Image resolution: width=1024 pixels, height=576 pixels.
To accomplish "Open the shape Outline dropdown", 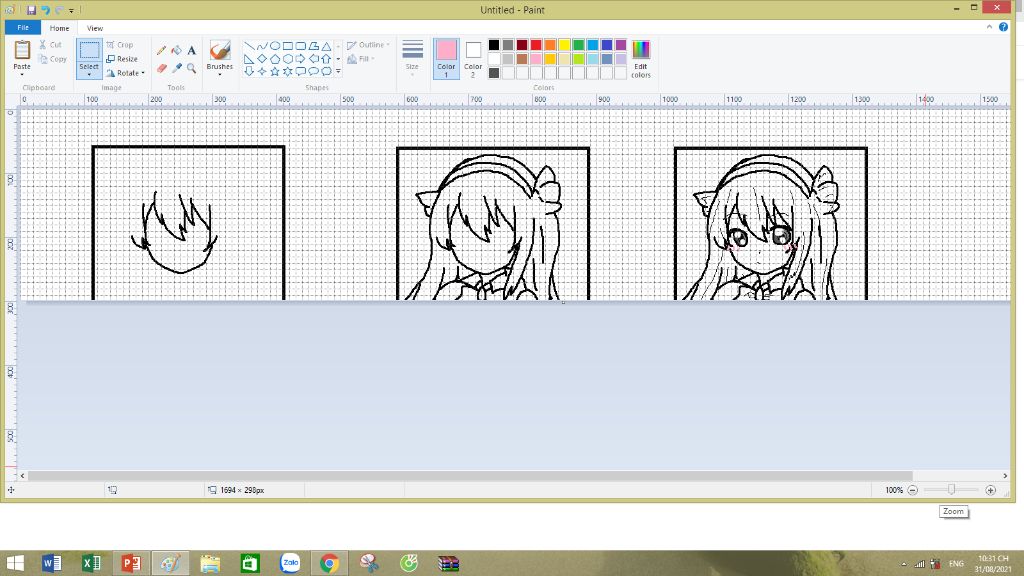I will click(368, 45).
